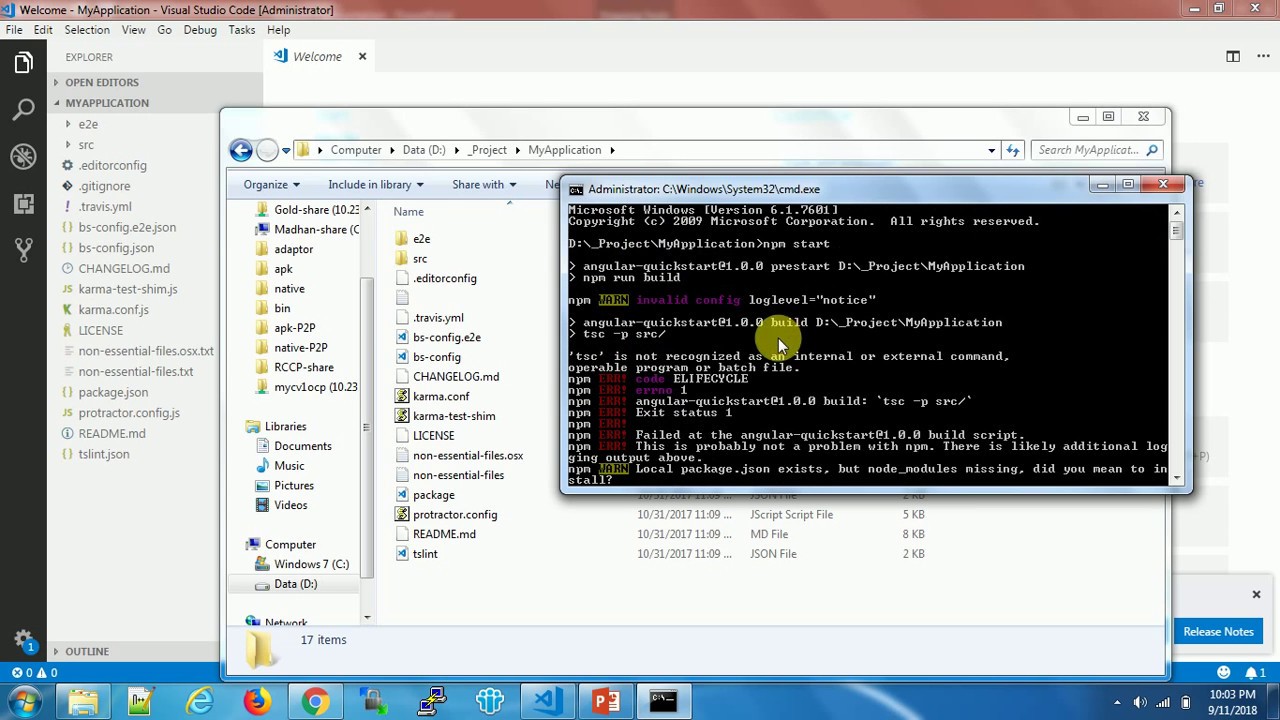Open Windows Explorer from the taskbar
This screenshot has width=1280, height=720.
(x=84, y=701)
